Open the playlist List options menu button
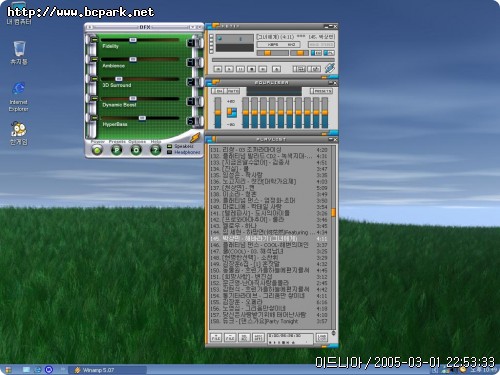500x375 pixels. [x=322, y=338]
